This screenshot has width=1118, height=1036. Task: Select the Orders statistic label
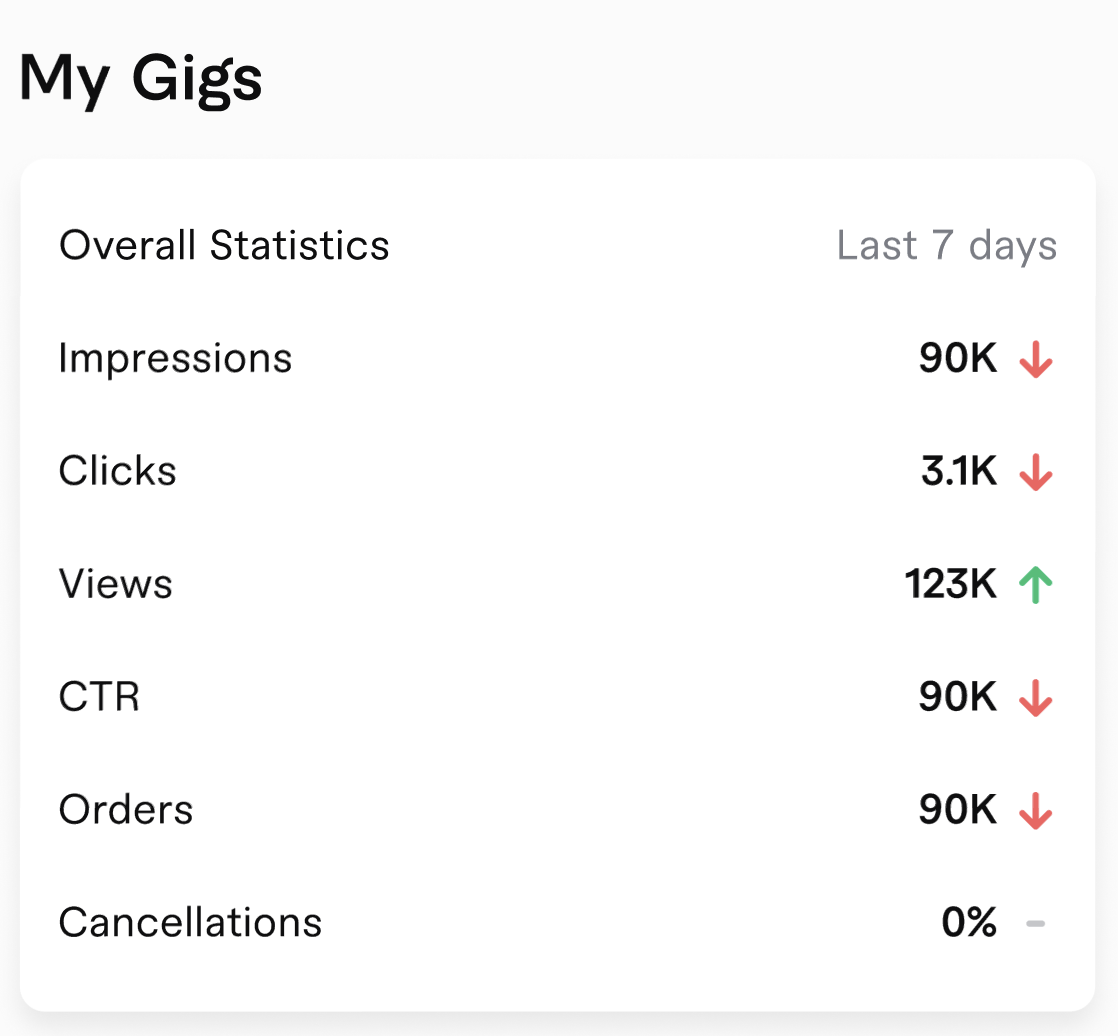(126, 810)
